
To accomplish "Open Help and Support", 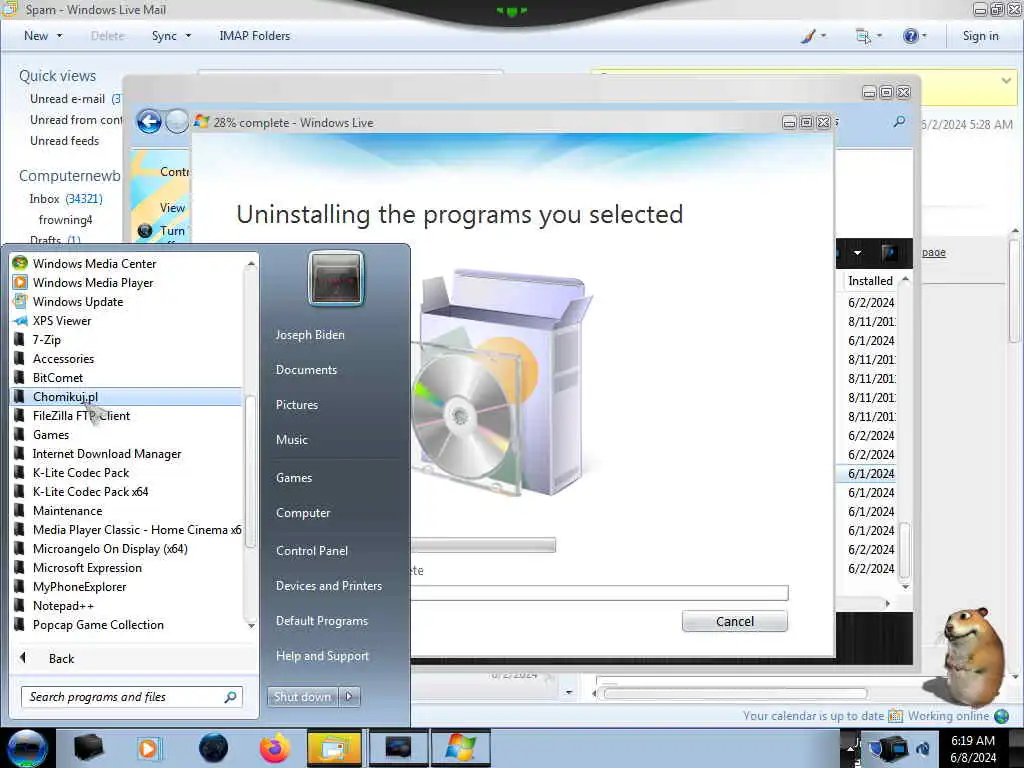I will (x=322, y=656).
